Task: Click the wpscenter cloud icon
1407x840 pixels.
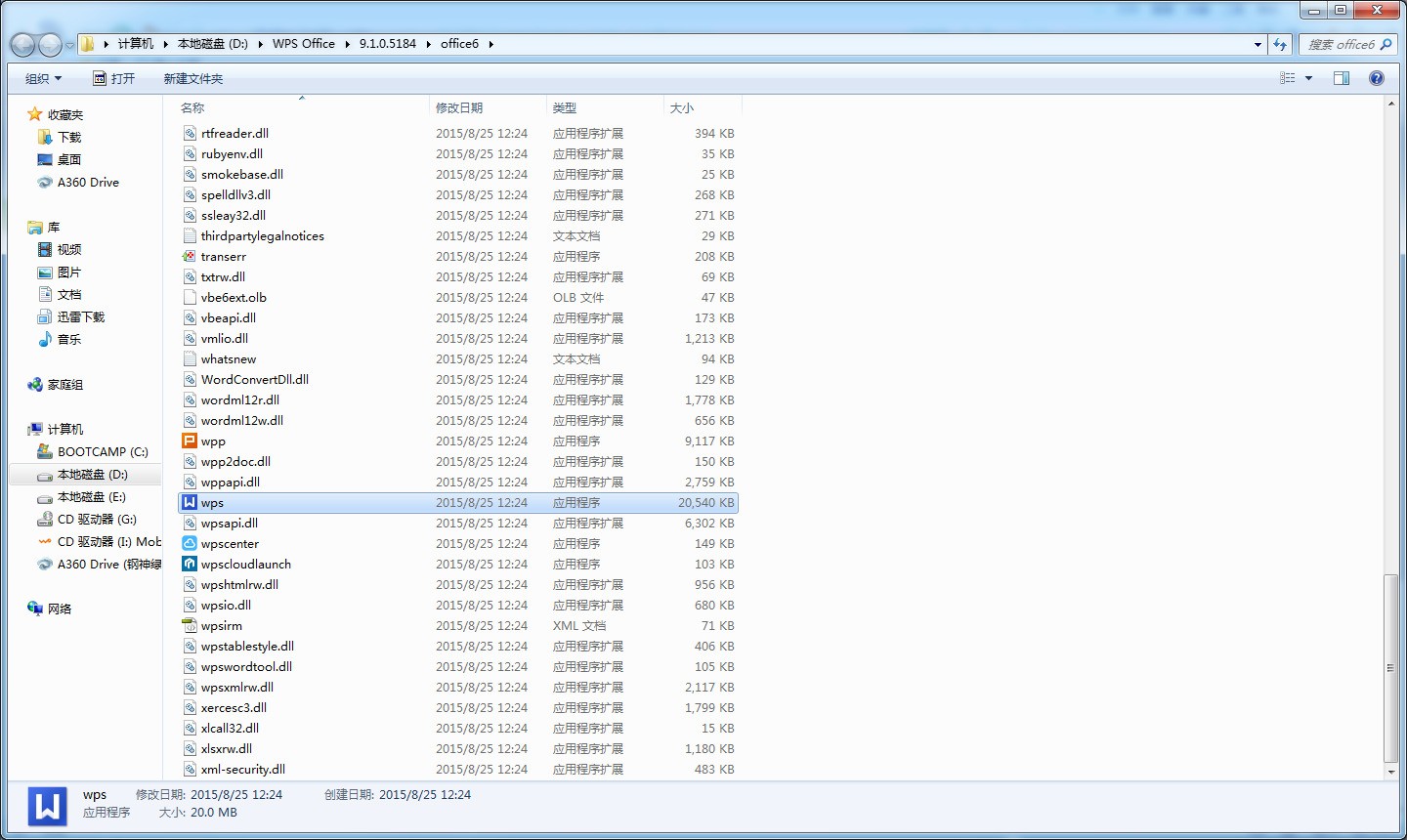Action: (190, 543)
